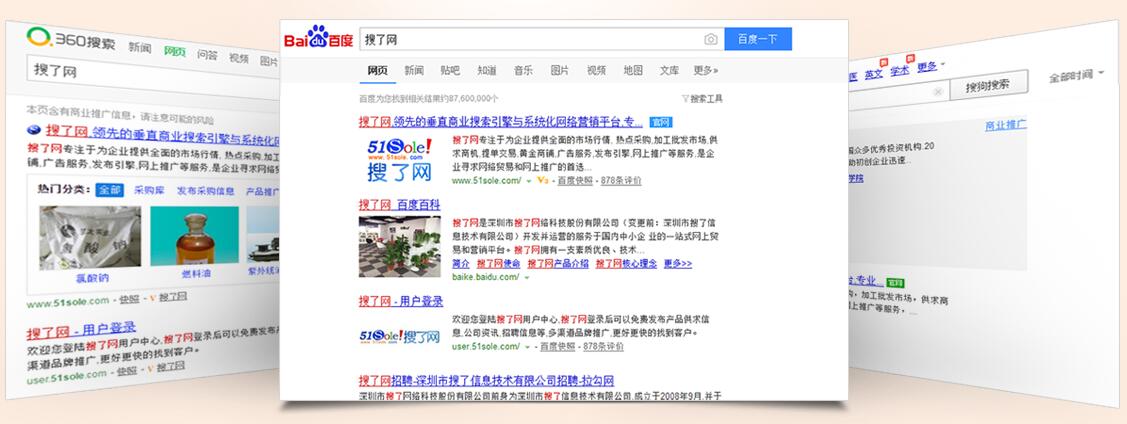Click the V3 credibility badge after www.51sole.com
Screen dimensions: 1127x424
(543, 181)
